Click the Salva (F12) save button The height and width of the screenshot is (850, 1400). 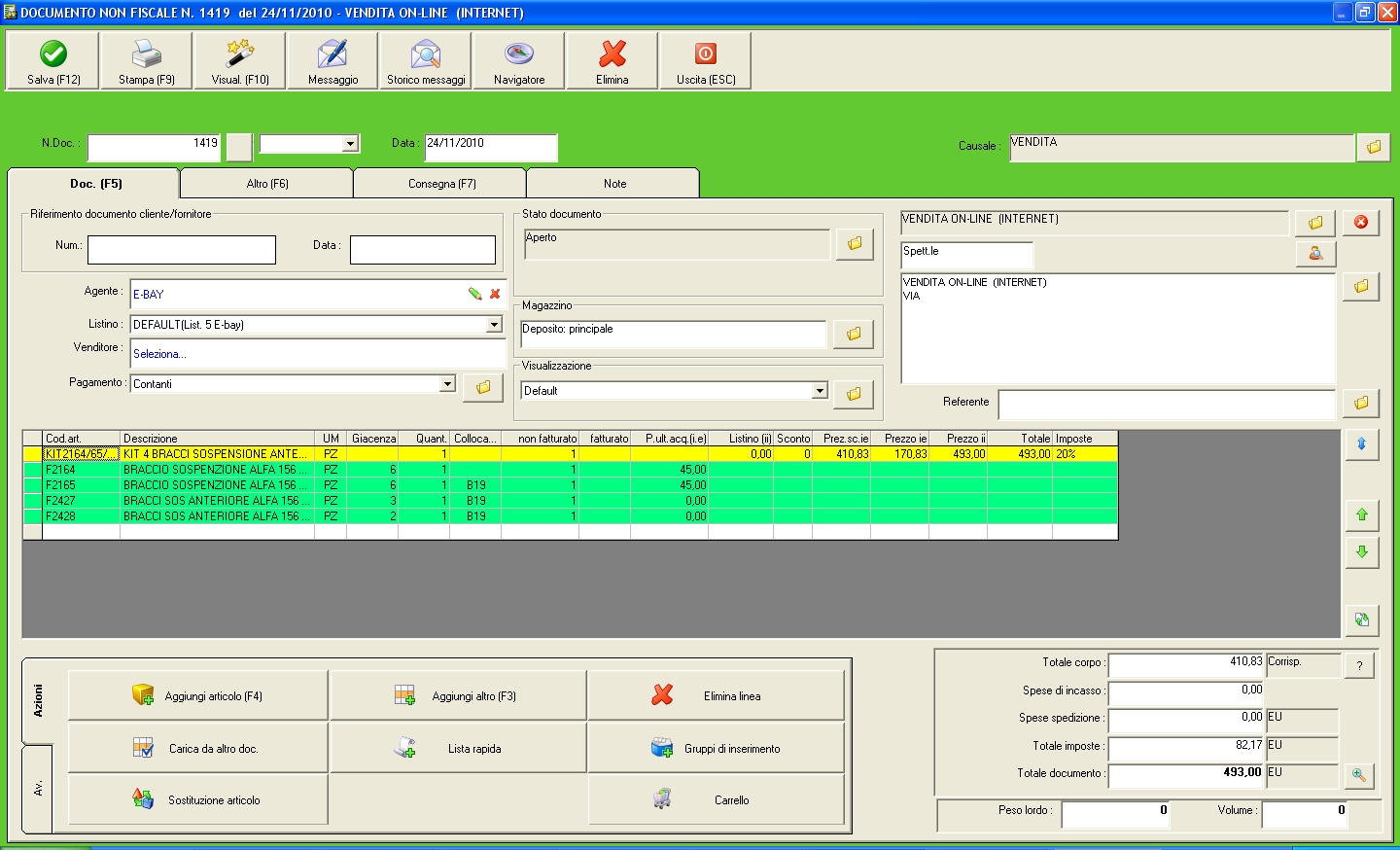pos(53,61)
